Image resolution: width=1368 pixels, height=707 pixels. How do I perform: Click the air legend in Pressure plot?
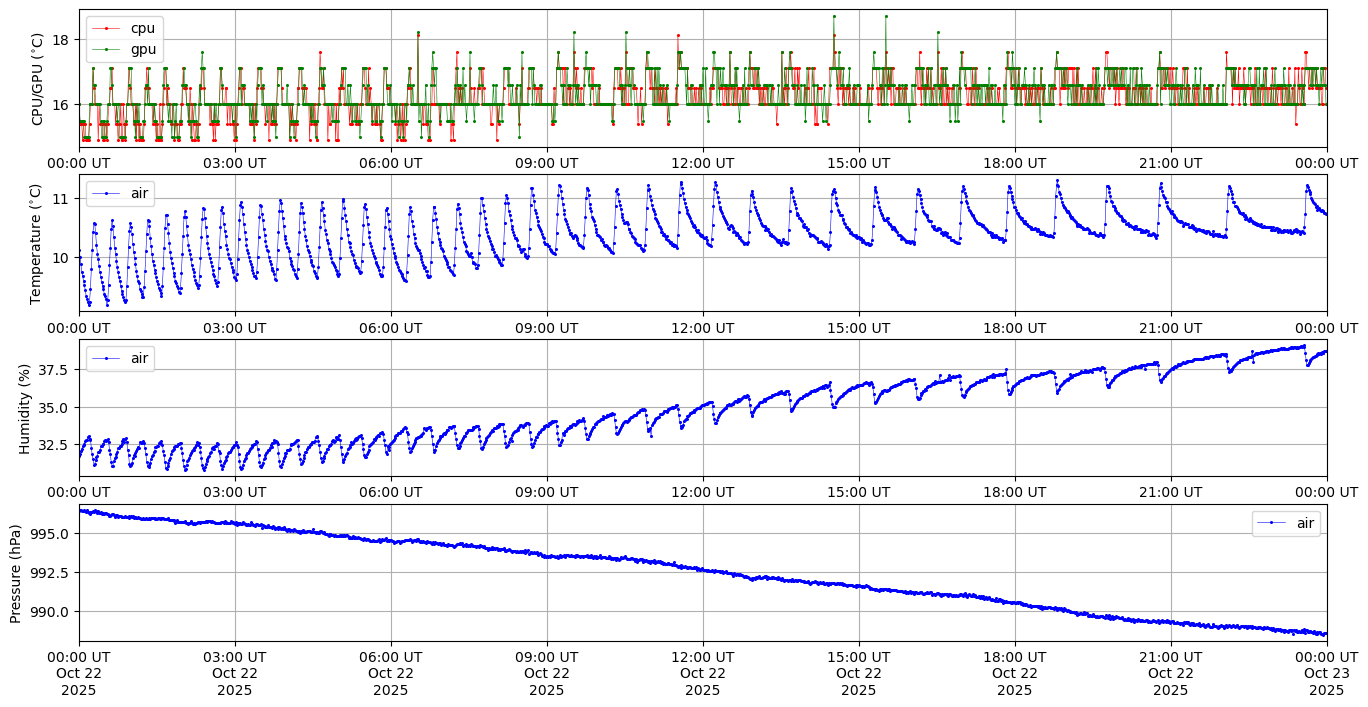(x=1286, y=523)
